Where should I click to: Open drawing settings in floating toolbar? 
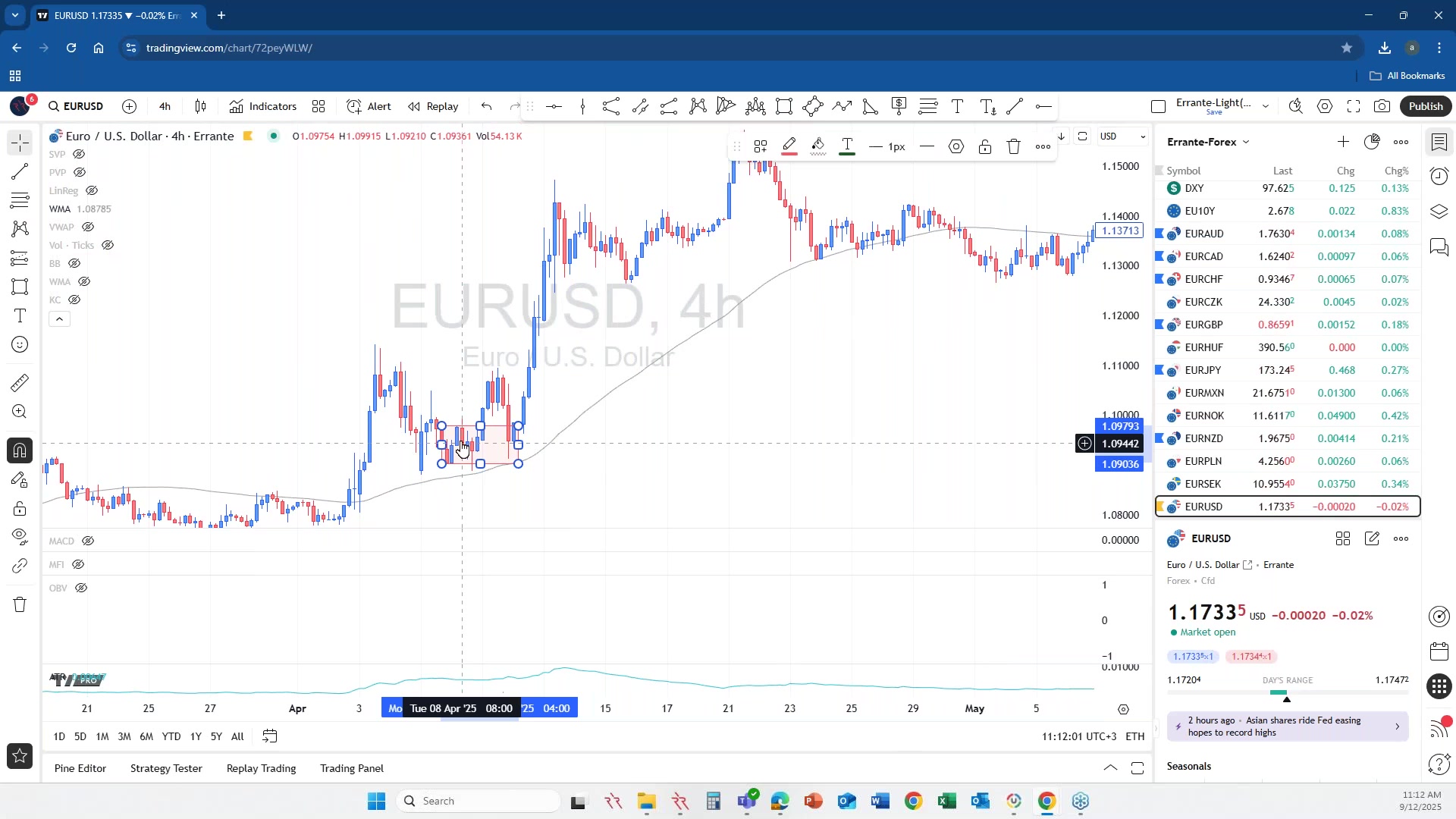tap(956, 146)
